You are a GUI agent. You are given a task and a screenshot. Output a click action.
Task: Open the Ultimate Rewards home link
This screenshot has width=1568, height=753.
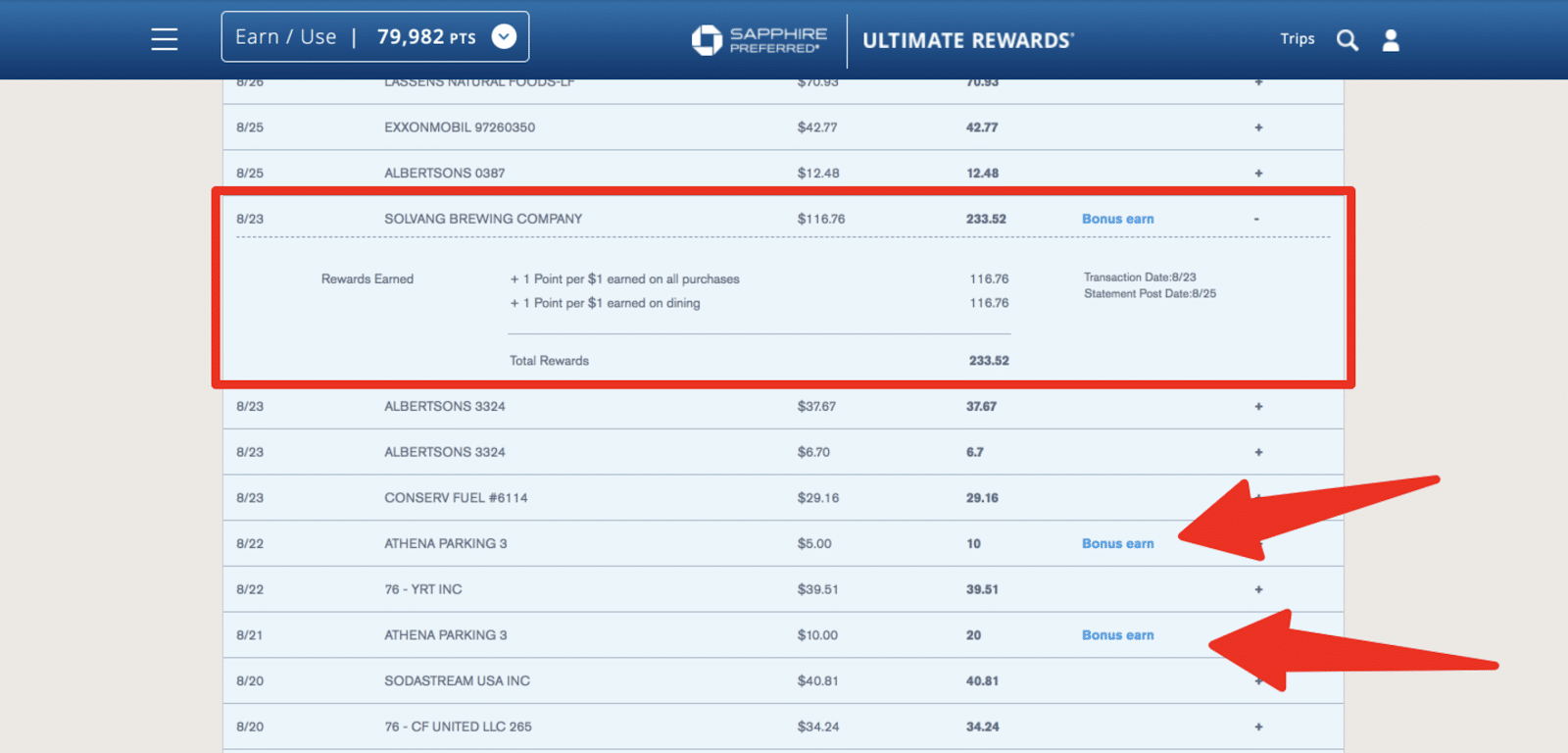click(968, 40)
